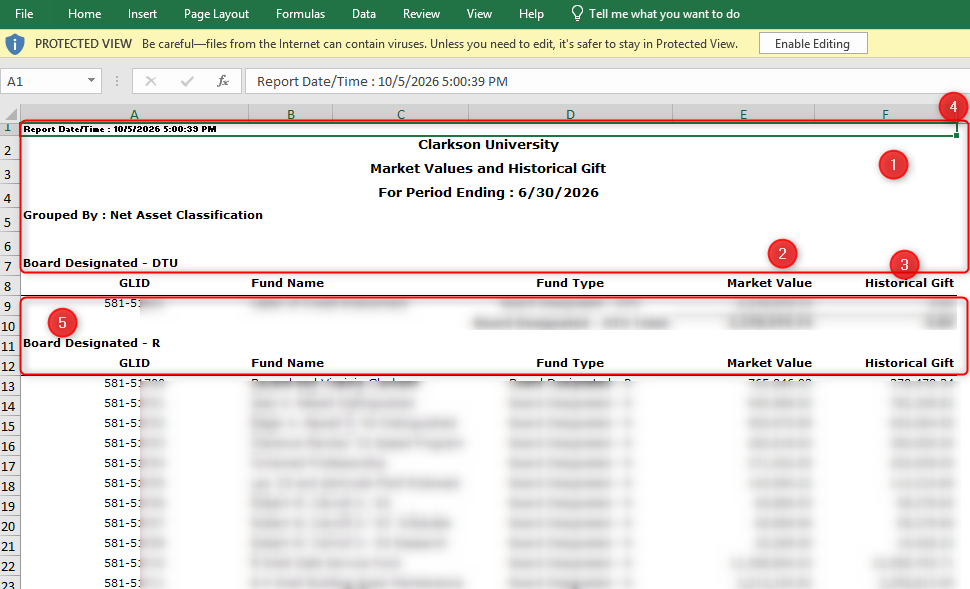Open the Help ribbon tab
The image size is (970, 589).
click(531, 14)
